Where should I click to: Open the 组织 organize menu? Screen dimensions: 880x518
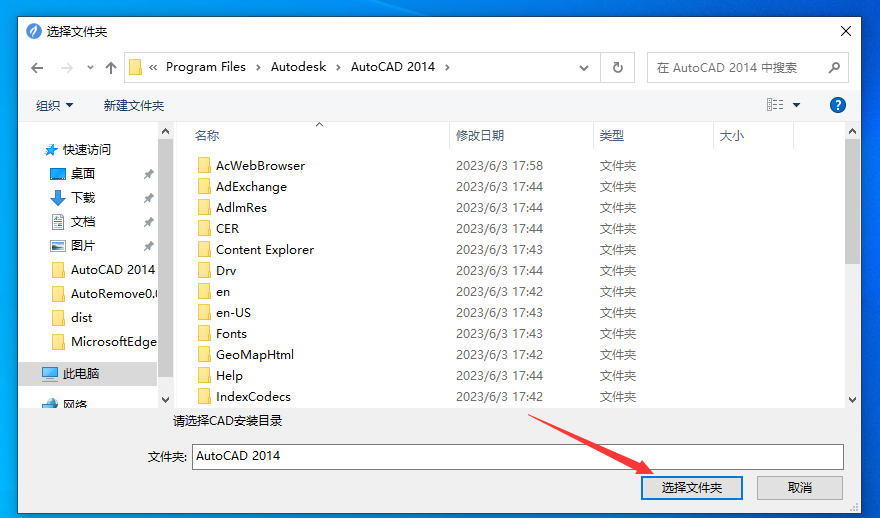tap(54, 105)
